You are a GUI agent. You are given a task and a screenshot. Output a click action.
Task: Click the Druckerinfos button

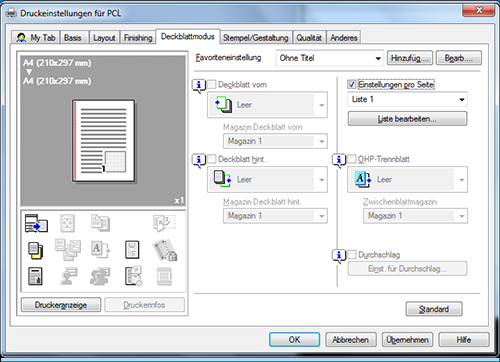144,305
